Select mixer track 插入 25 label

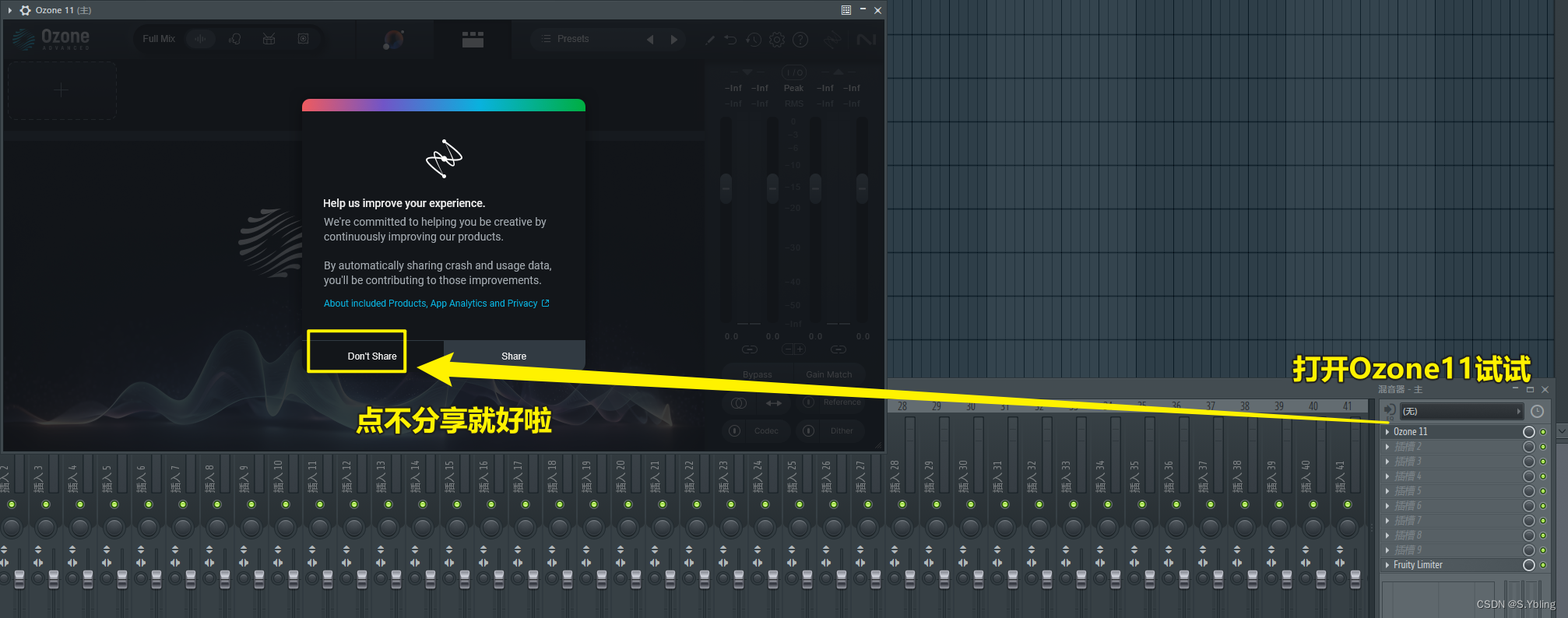click(x=792, y=476)
